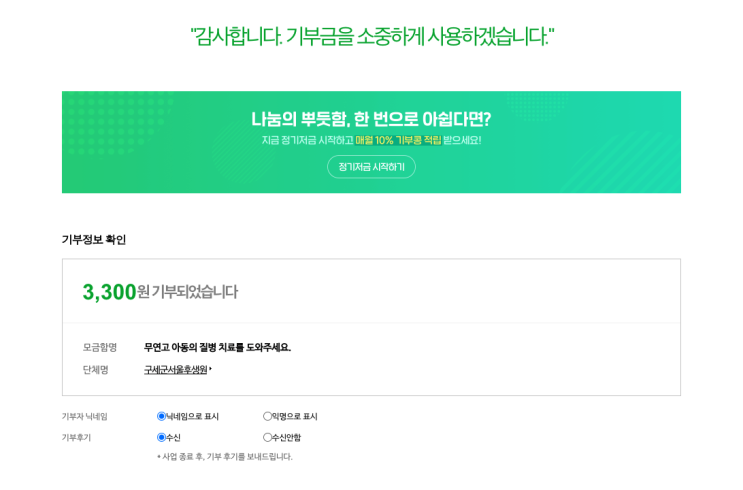Click the campaign title 무연고 아동의 질병 치료를 도와주세요
743x490 pixels.
tap(217, 347)
